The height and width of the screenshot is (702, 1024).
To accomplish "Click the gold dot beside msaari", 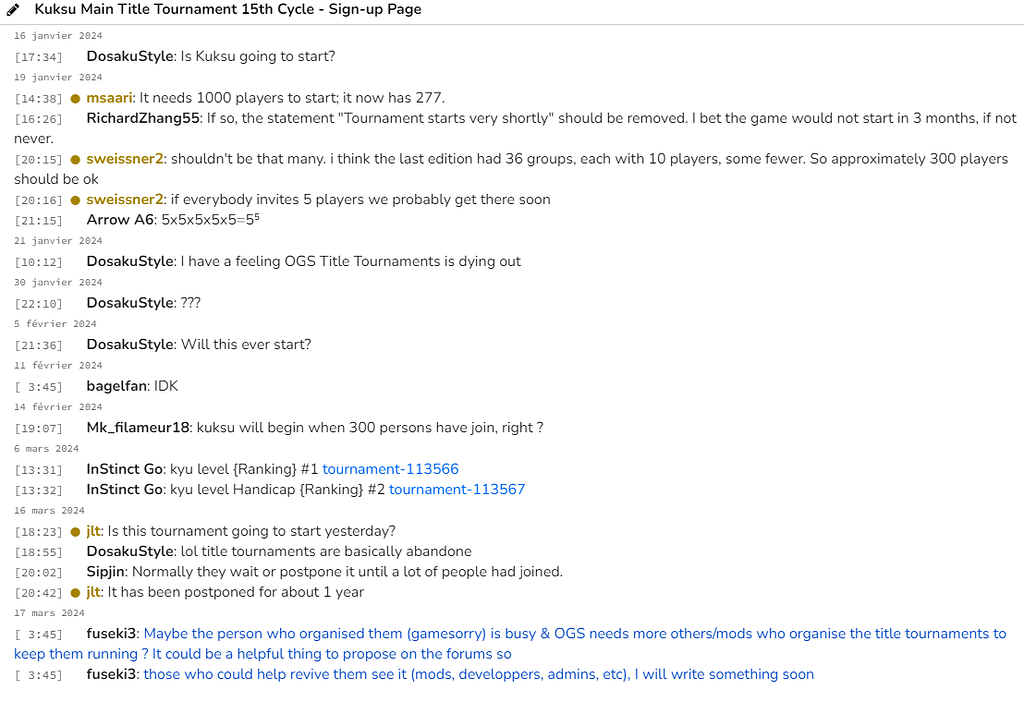I will [x=76, y=98].
